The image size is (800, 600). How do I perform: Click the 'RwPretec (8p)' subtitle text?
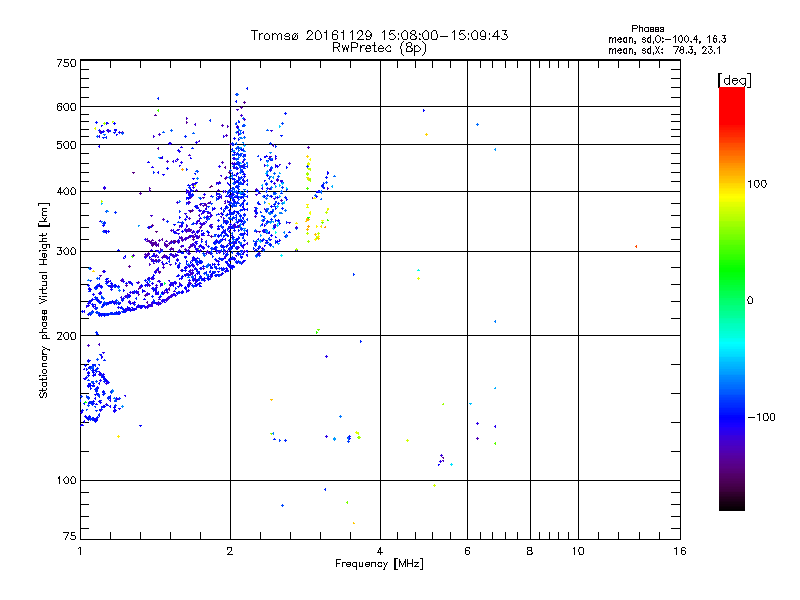tap(379, 48)
